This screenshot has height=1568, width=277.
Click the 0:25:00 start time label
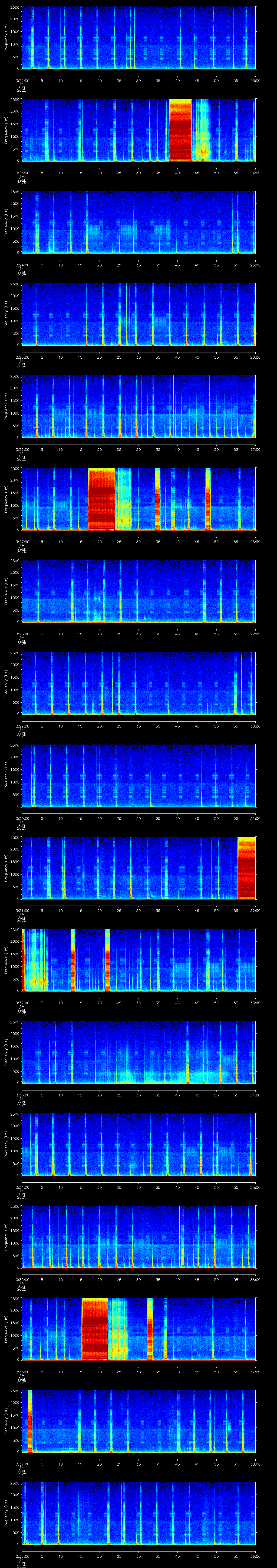tap(22, 357)
